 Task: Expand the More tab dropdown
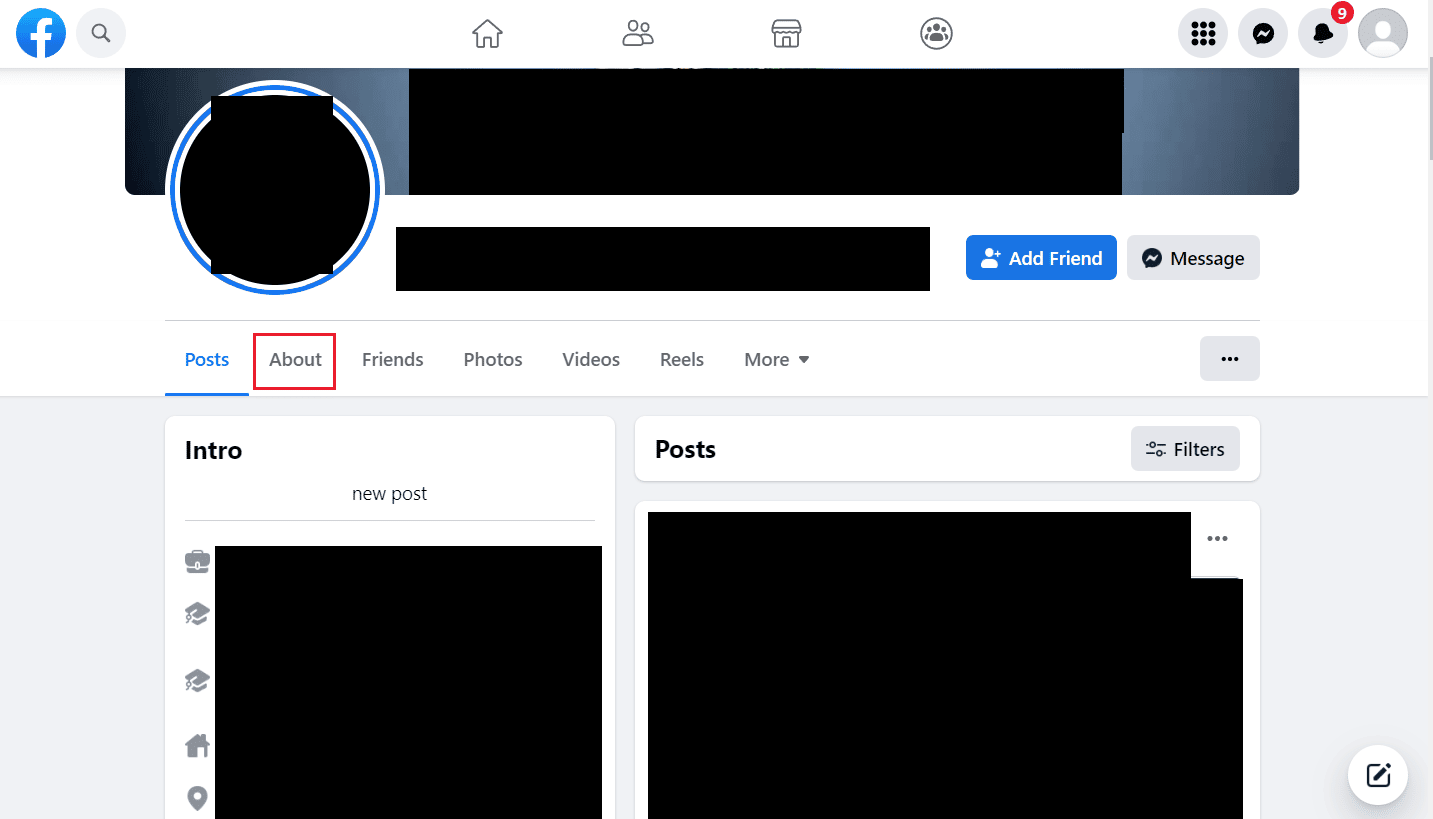777,360
